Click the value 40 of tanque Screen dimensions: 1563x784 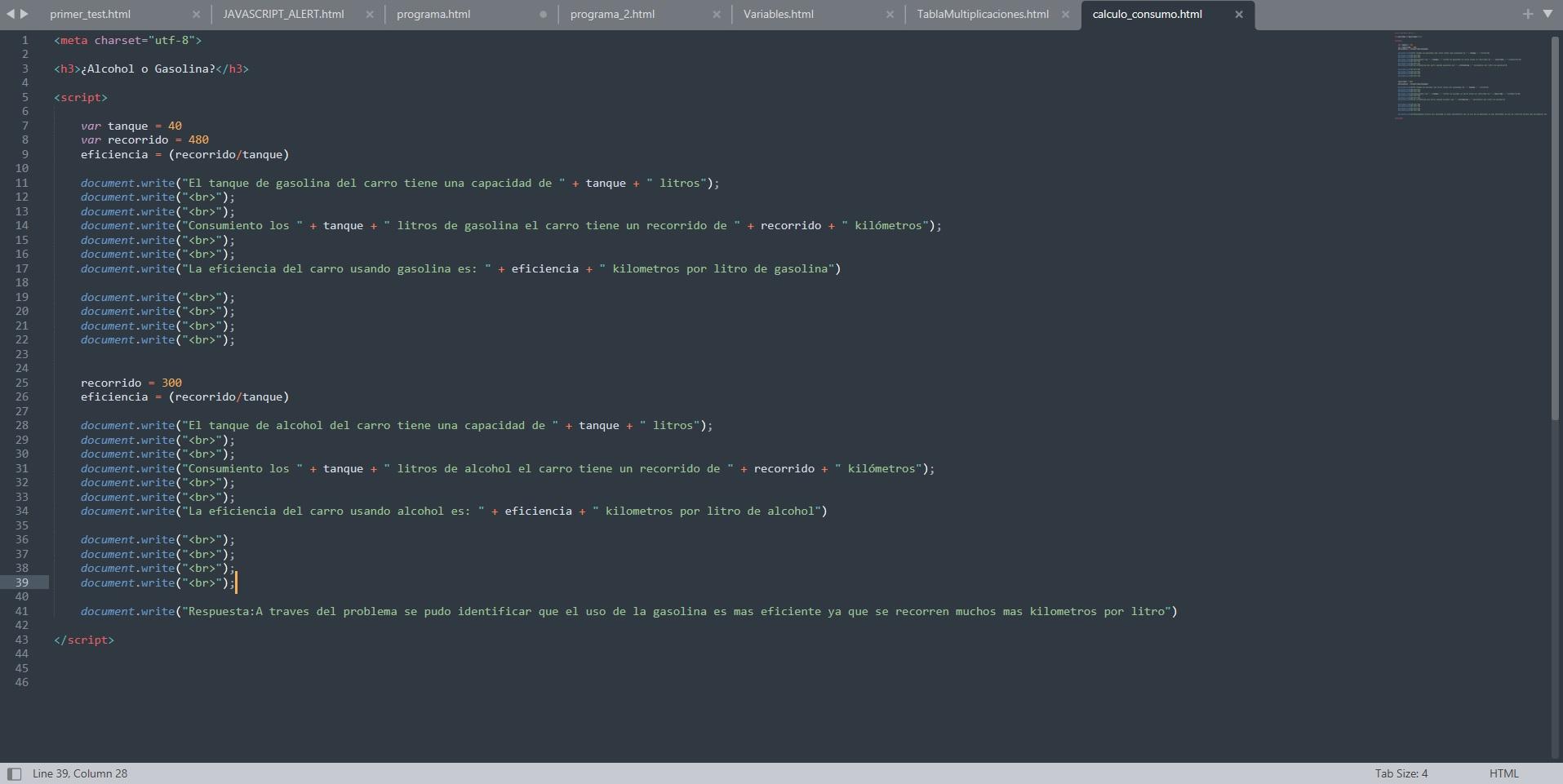pyautogui.click(x=175, y=126)
